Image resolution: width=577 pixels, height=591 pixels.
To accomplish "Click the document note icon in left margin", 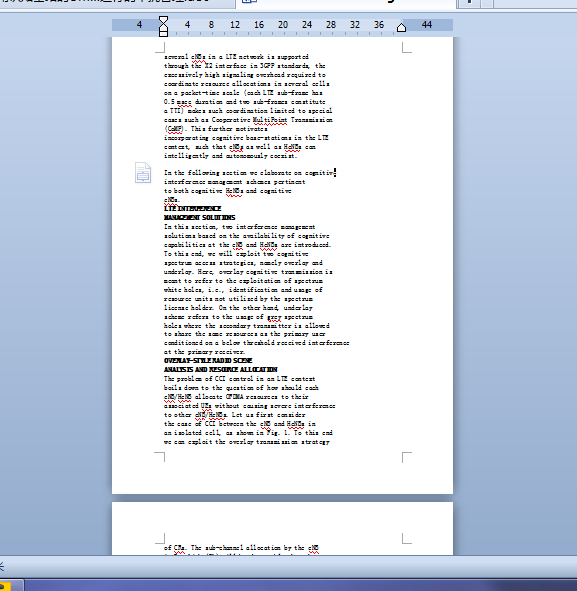I will (x=143, y=173).
